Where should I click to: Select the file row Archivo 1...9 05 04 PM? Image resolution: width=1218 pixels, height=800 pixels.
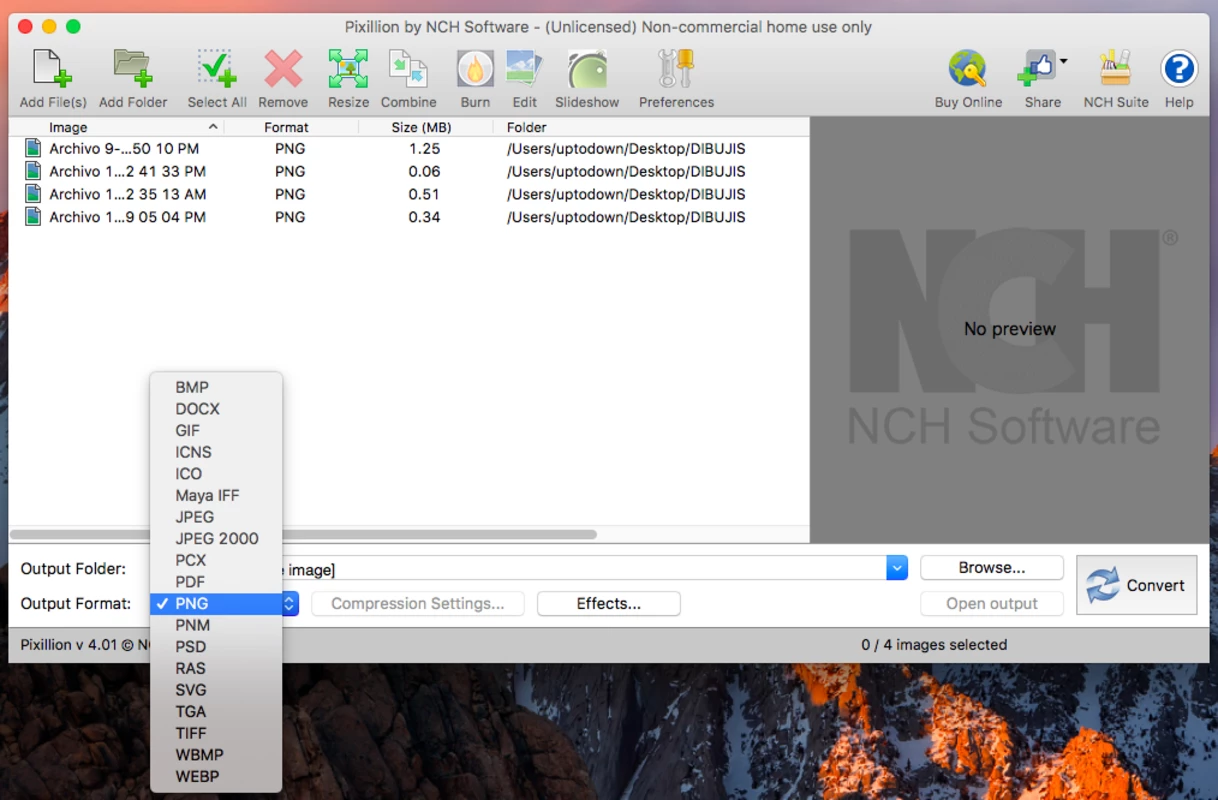[x=409, y=217]
